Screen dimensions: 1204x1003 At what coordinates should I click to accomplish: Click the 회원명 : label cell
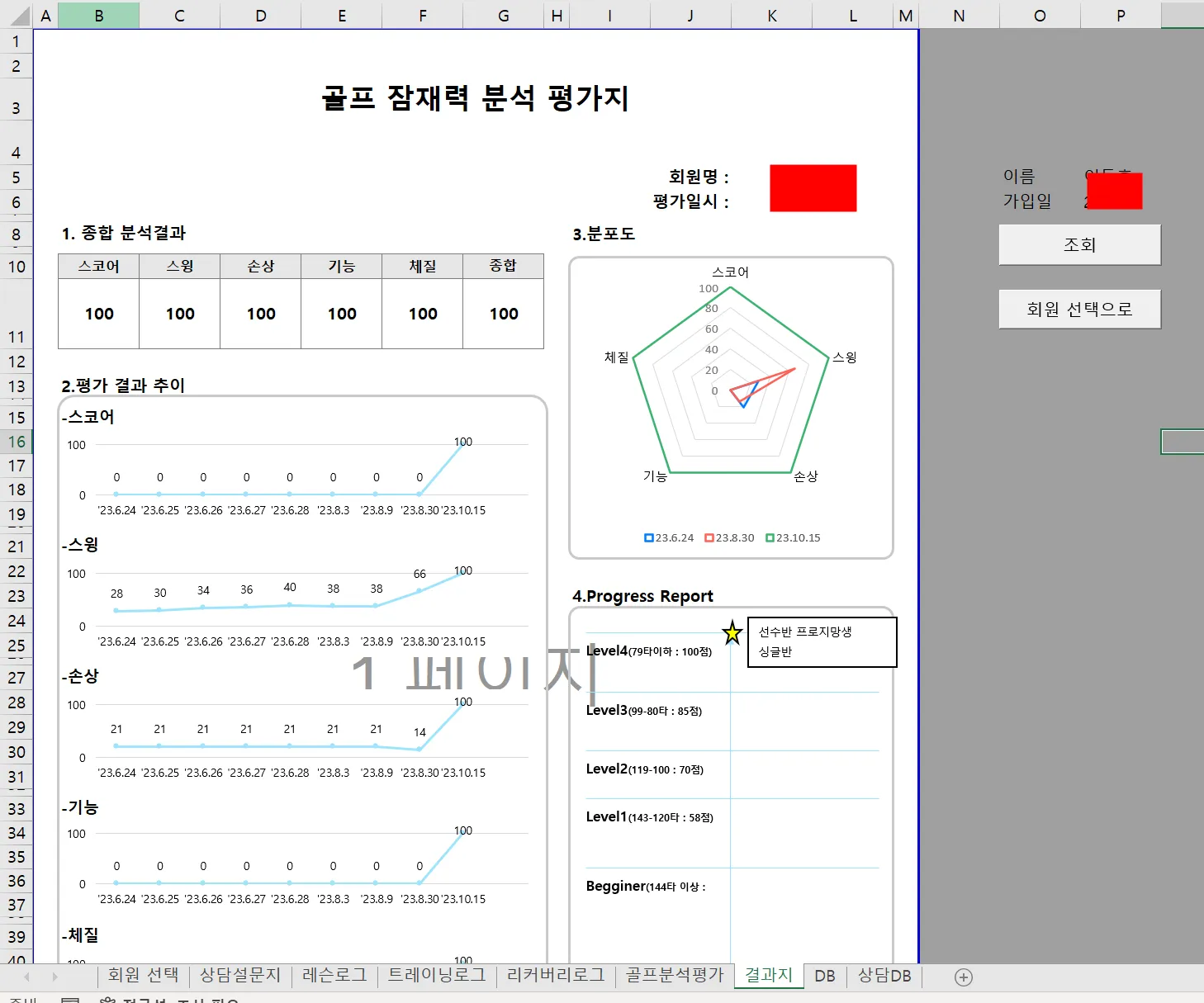[x=699, y=177]
